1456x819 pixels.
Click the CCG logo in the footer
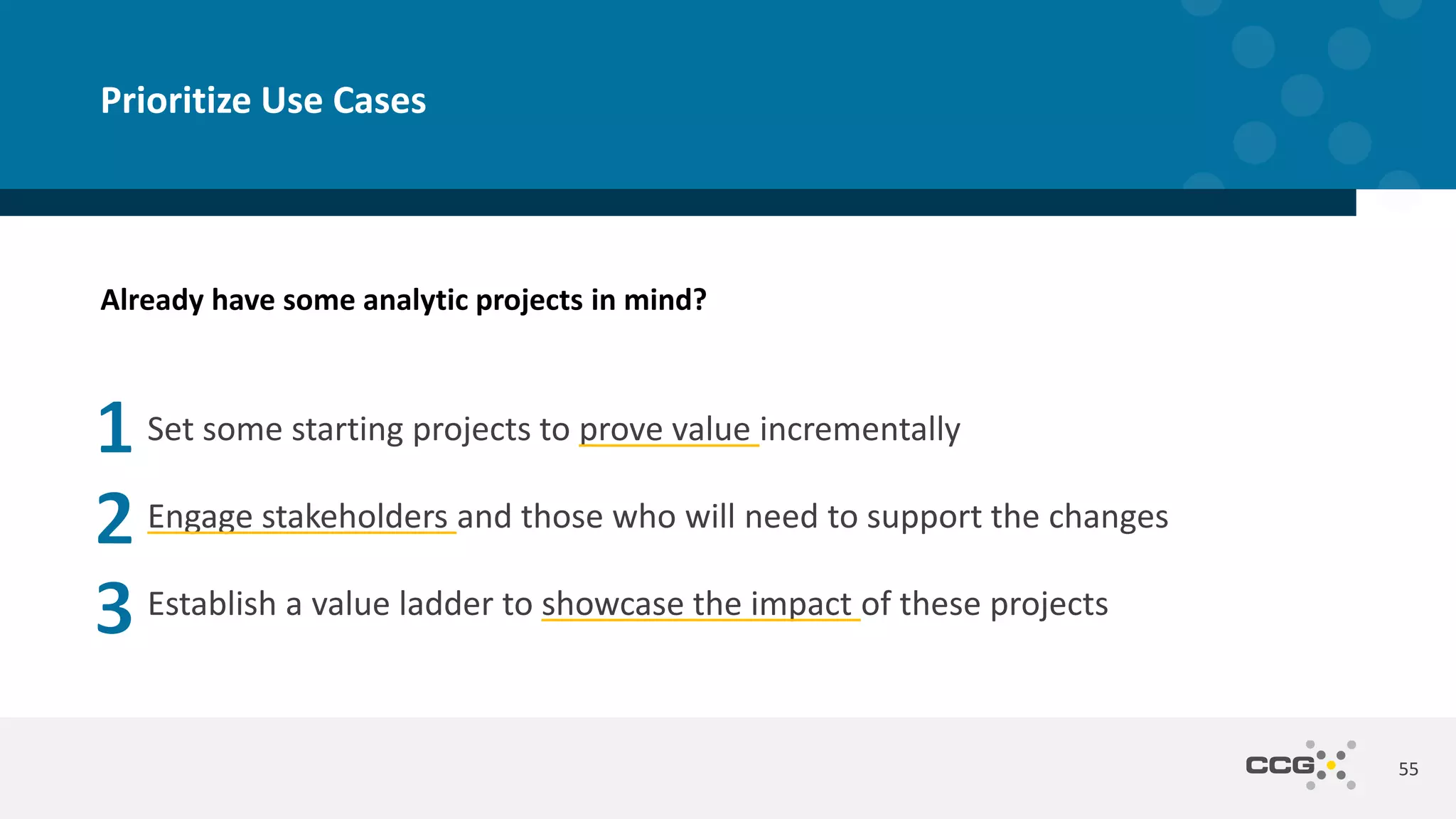(1300, 765)
